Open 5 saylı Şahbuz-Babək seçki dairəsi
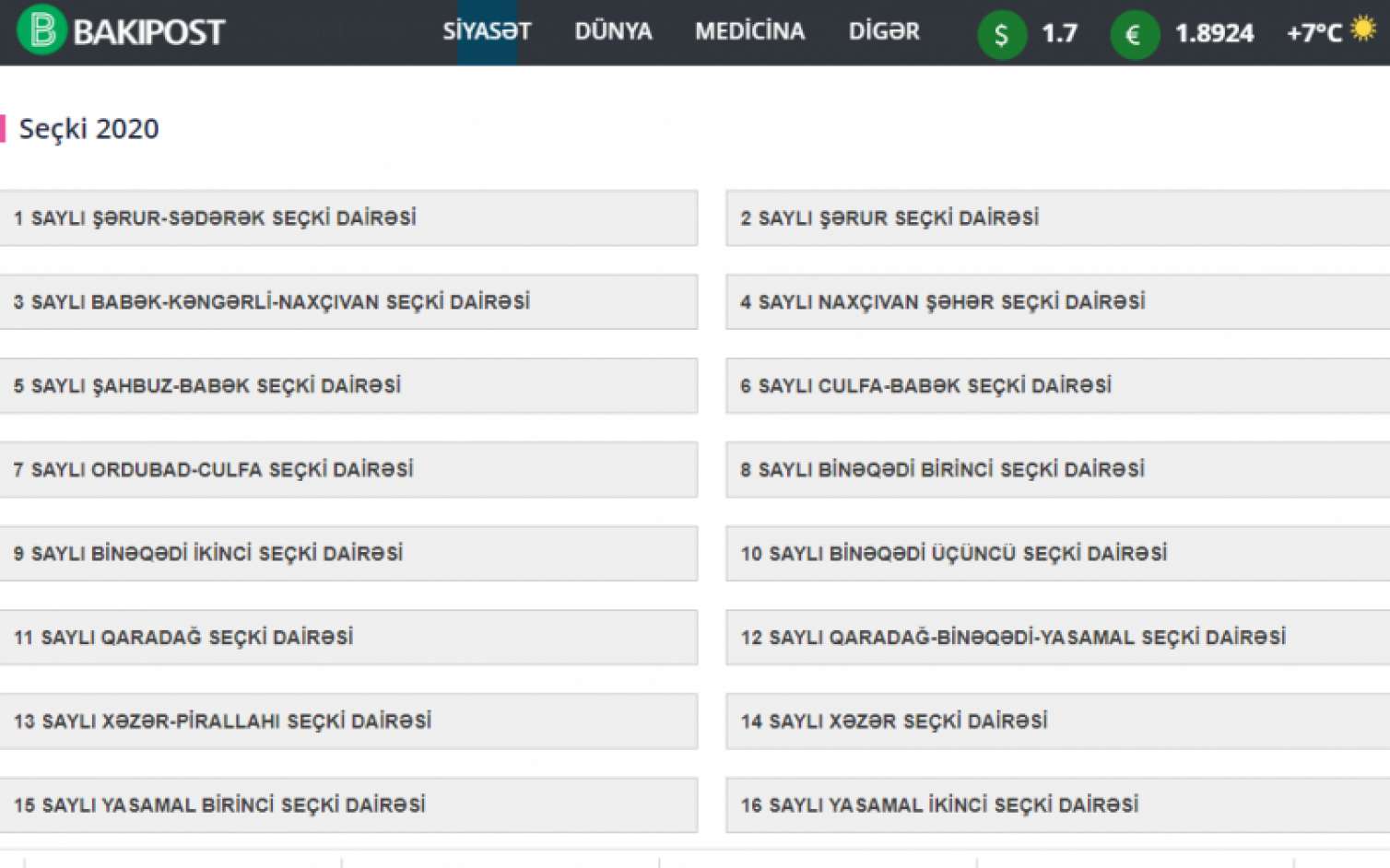 [348, 386]
